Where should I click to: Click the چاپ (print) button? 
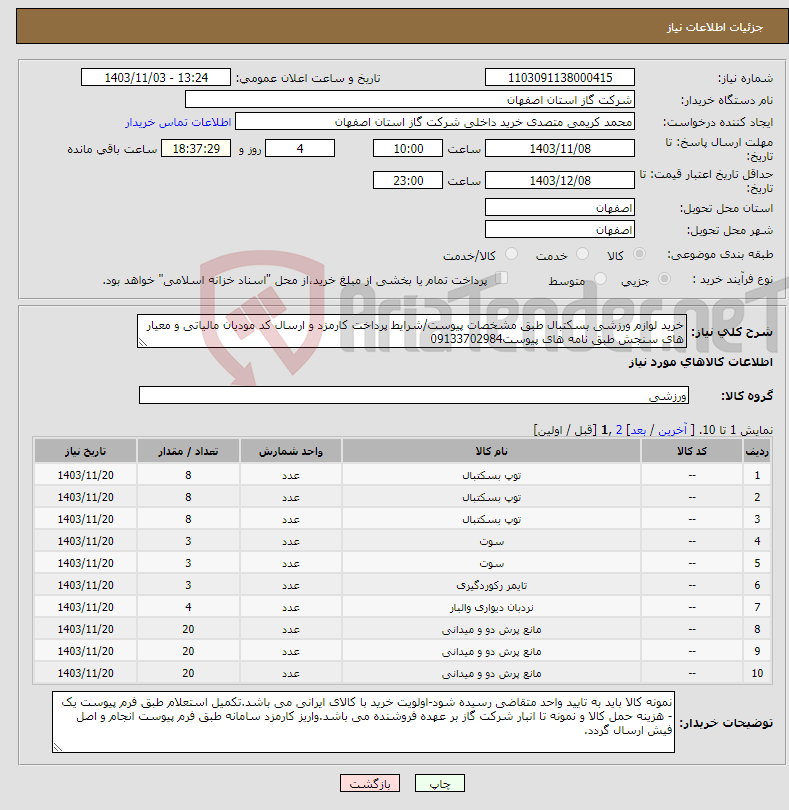(439, 783)
